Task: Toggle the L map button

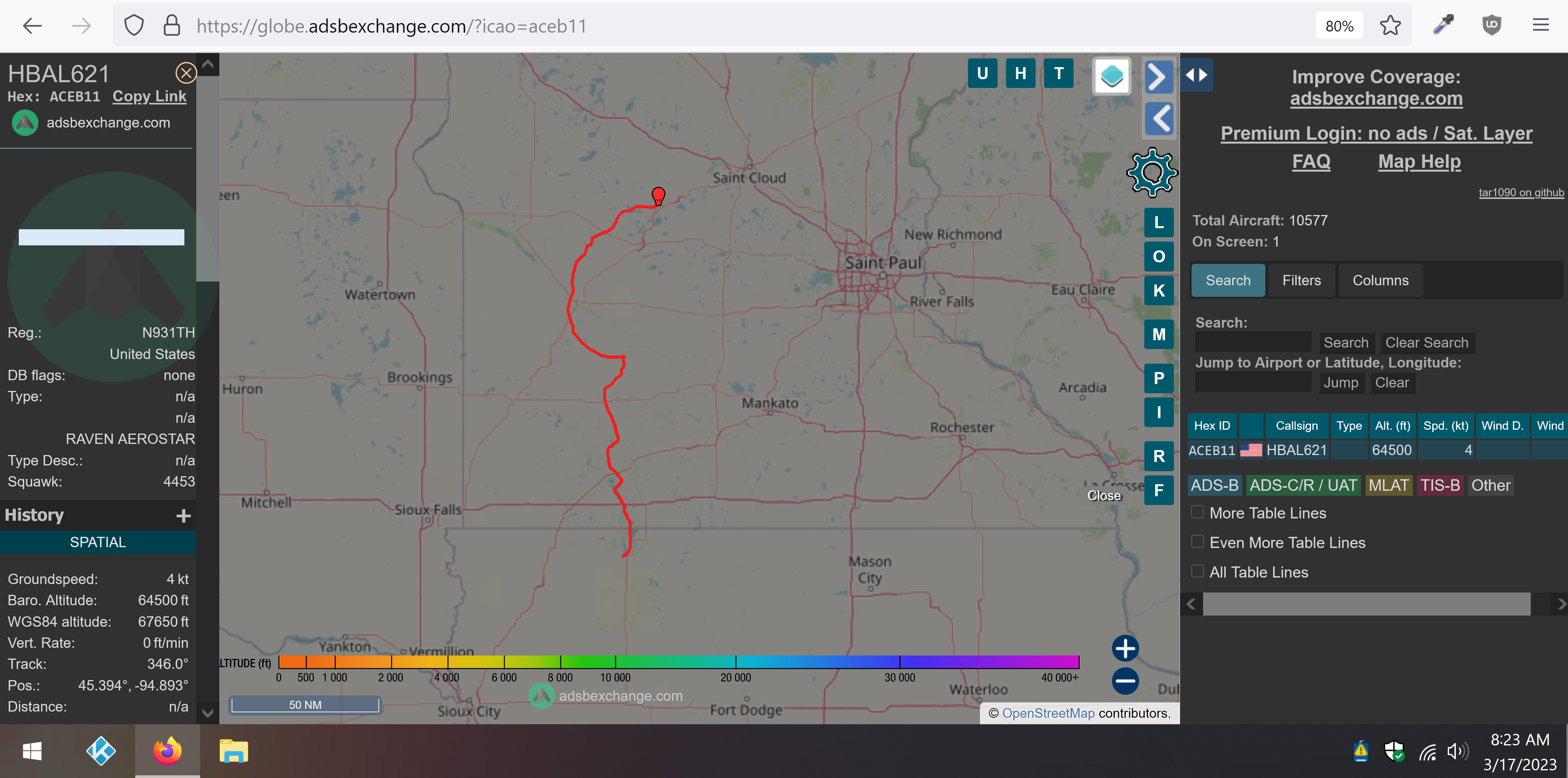Action: coord(1159,223)
